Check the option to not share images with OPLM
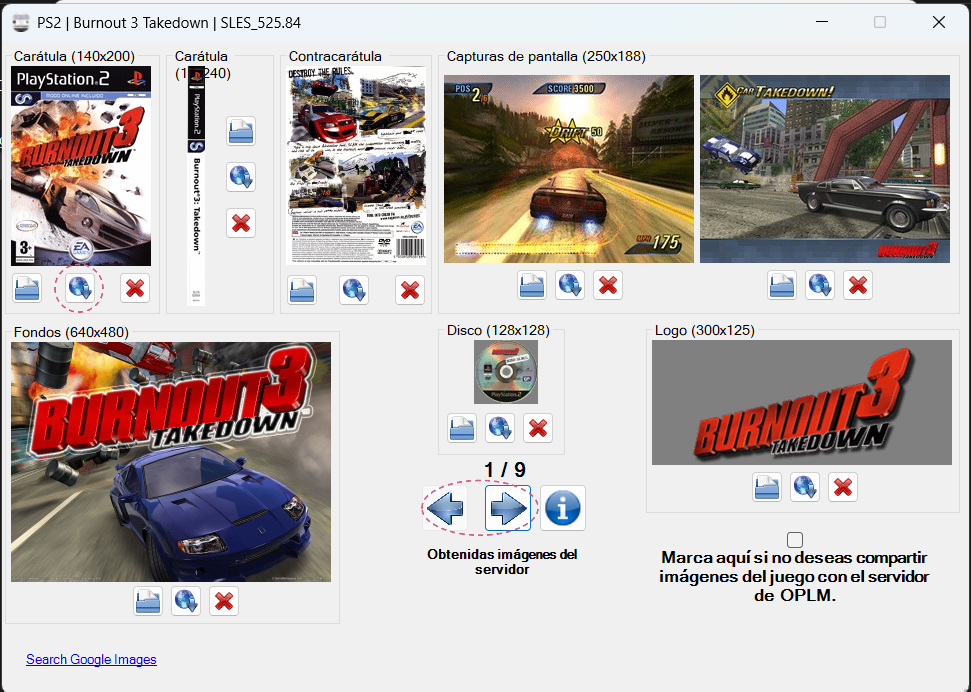This screenshot has width=971, height=692. [795, 538]
